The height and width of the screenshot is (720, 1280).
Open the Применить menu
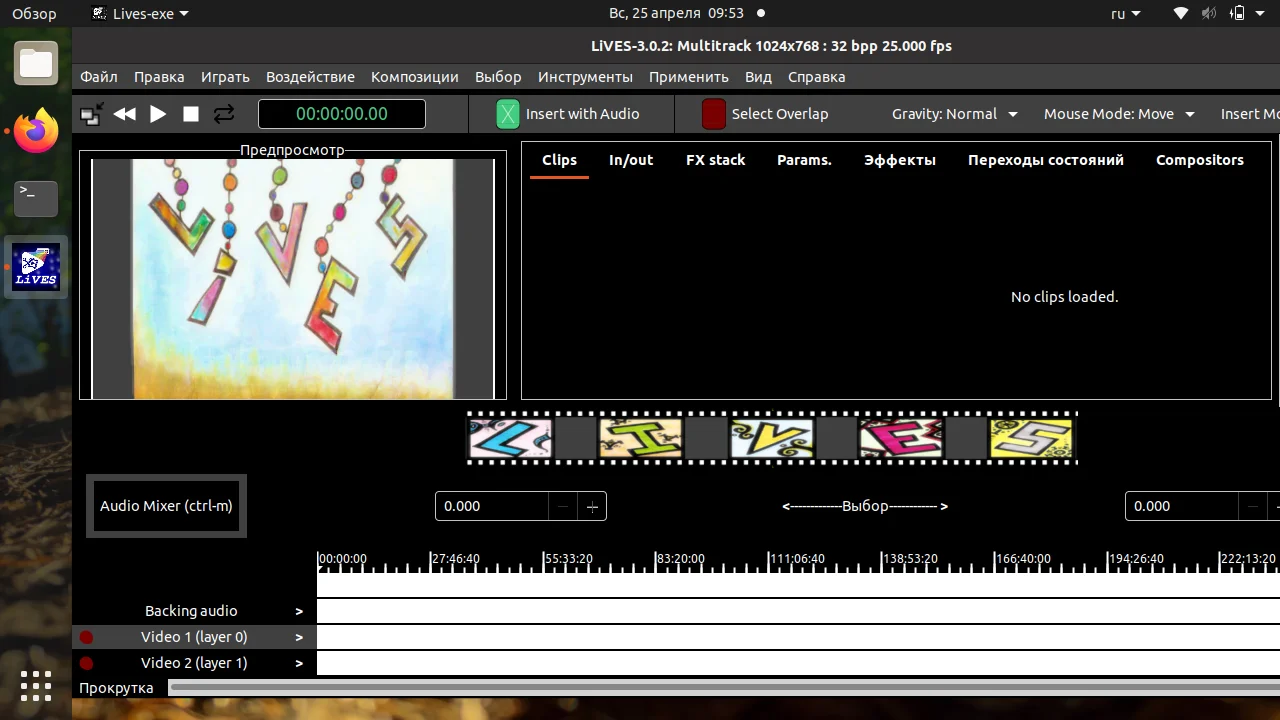pyautogui.click(x=689, y=77)
